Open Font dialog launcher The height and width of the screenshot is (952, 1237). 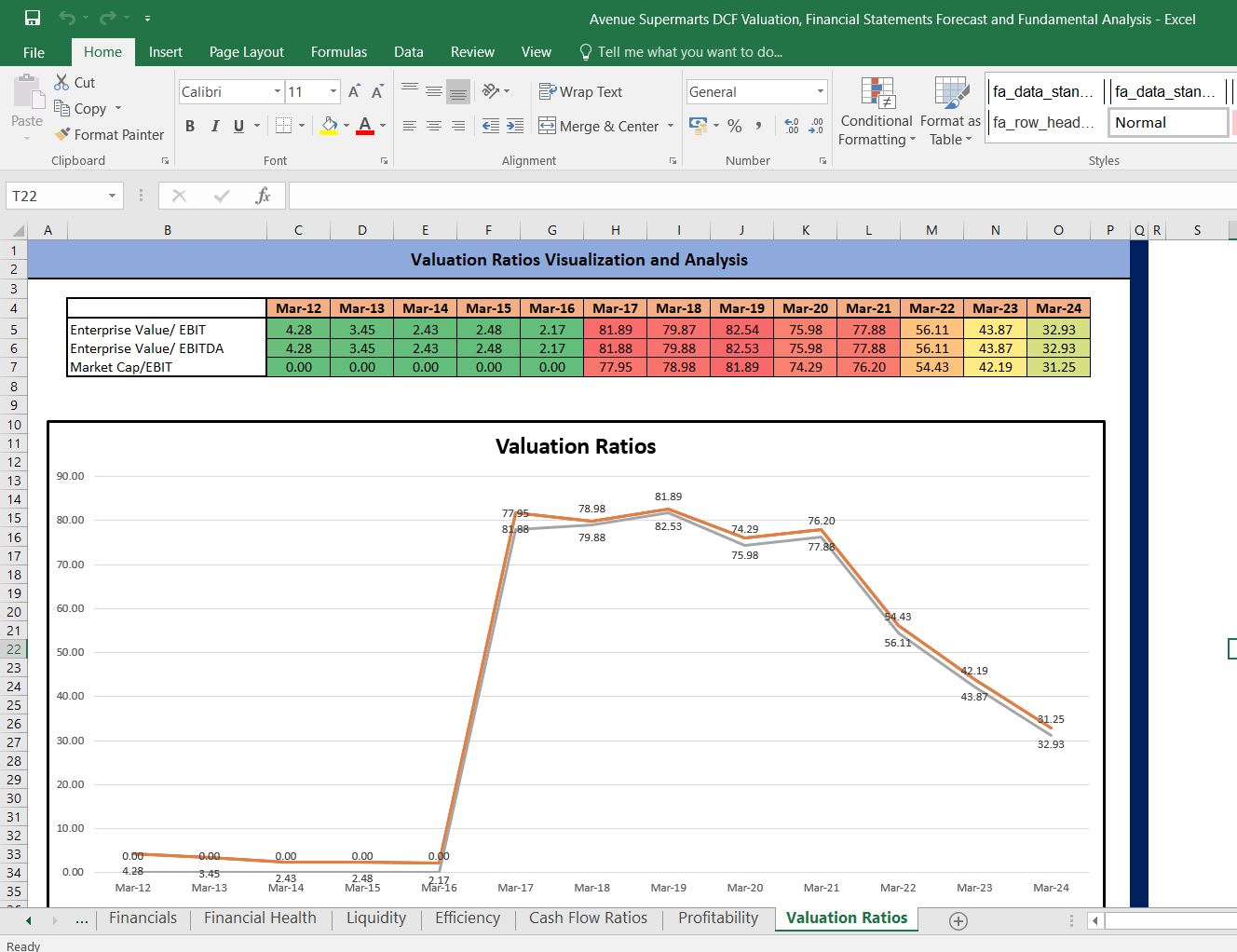pyautogui.click(x=384, y=161)
